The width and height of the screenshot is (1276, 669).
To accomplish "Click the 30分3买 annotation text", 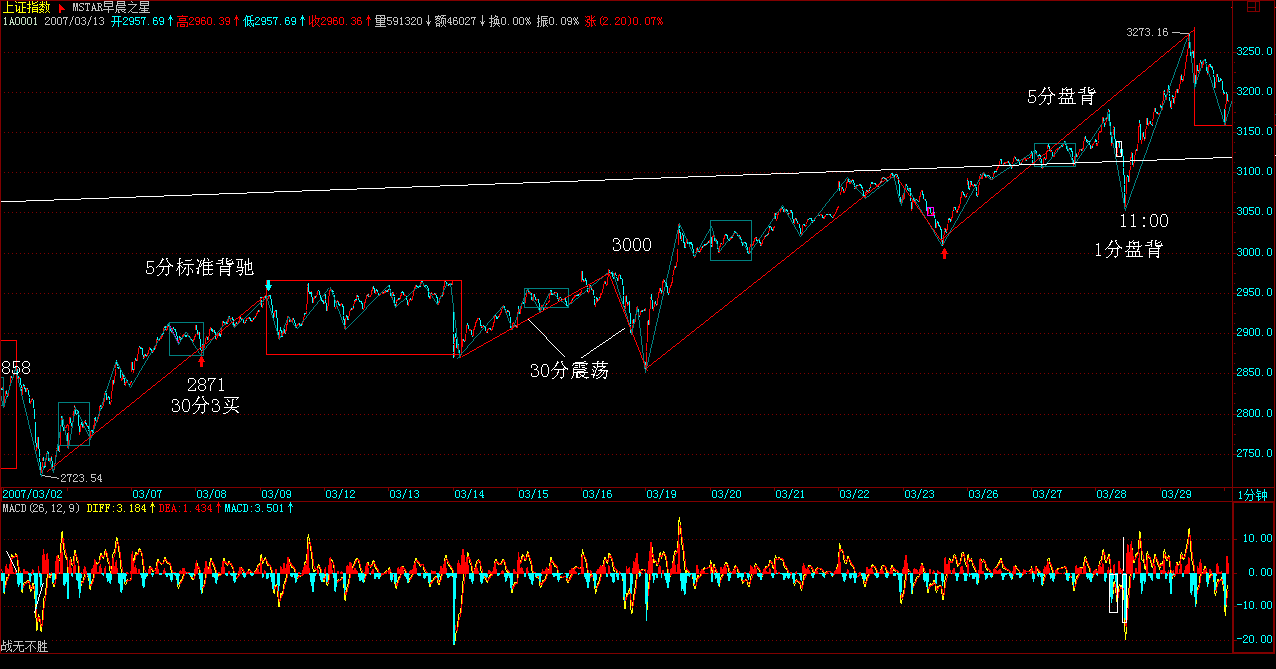I will [205, 405].
